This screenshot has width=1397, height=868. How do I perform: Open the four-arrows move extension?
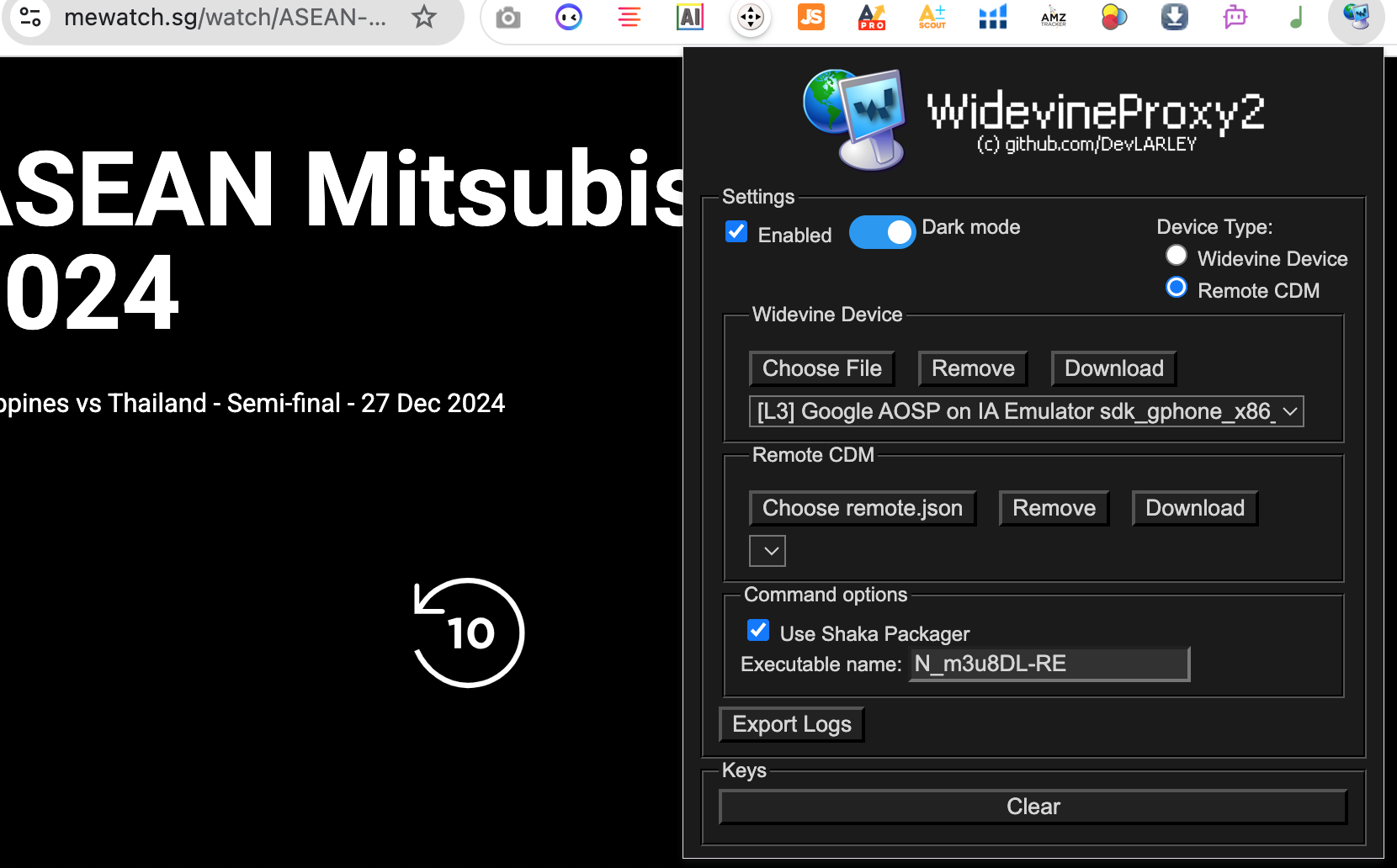tap(751, 17)
